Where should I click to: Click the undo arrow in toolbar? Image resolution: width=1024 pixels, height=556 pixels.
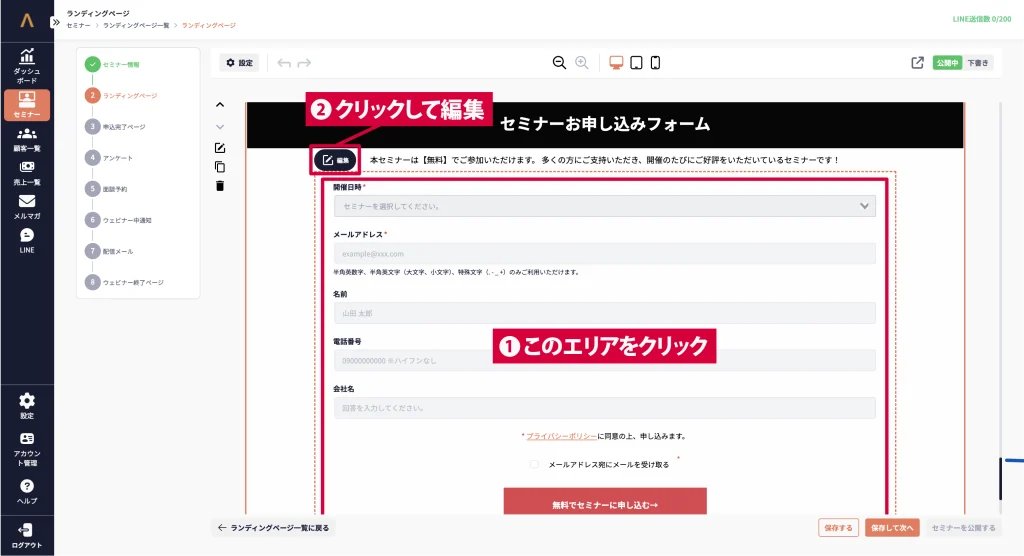(x=284, y=63)
